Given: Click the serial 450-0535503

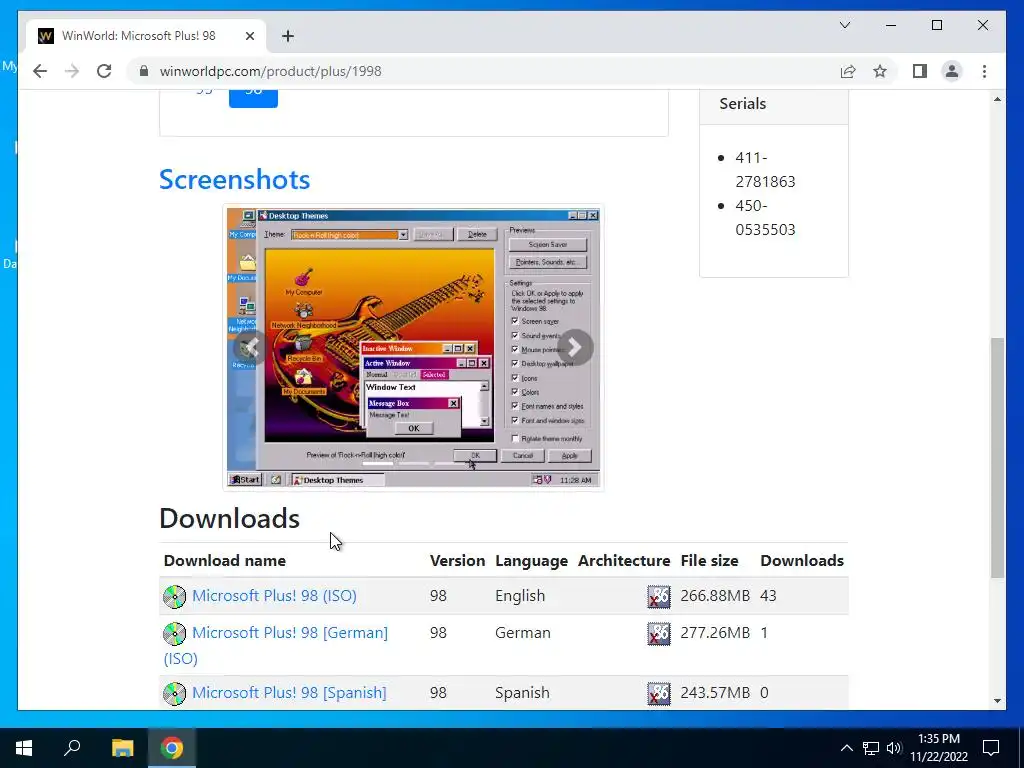Looking at the screenshot, I should coord(765,217).
